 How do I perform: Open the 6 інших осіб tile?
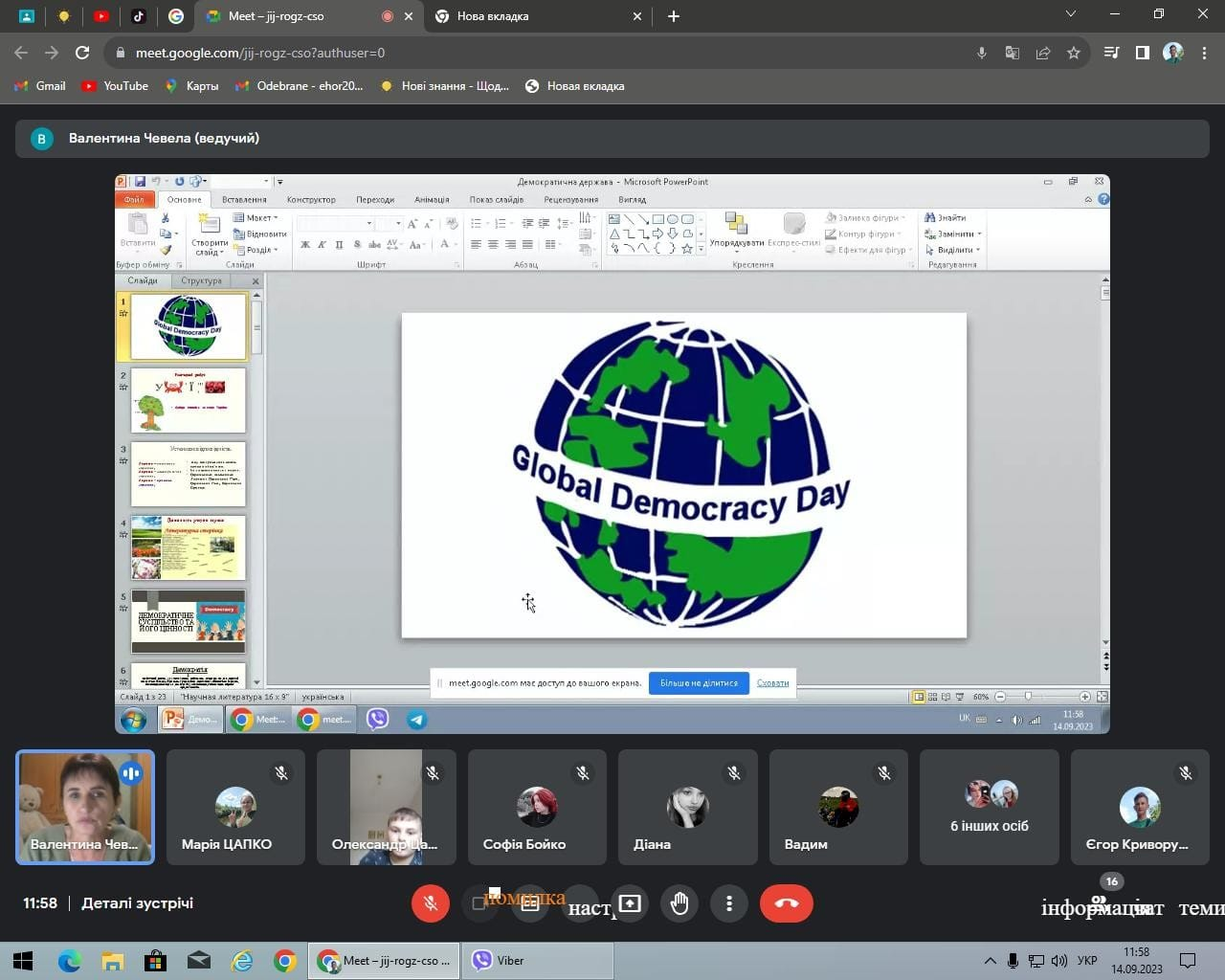(990, 807)
